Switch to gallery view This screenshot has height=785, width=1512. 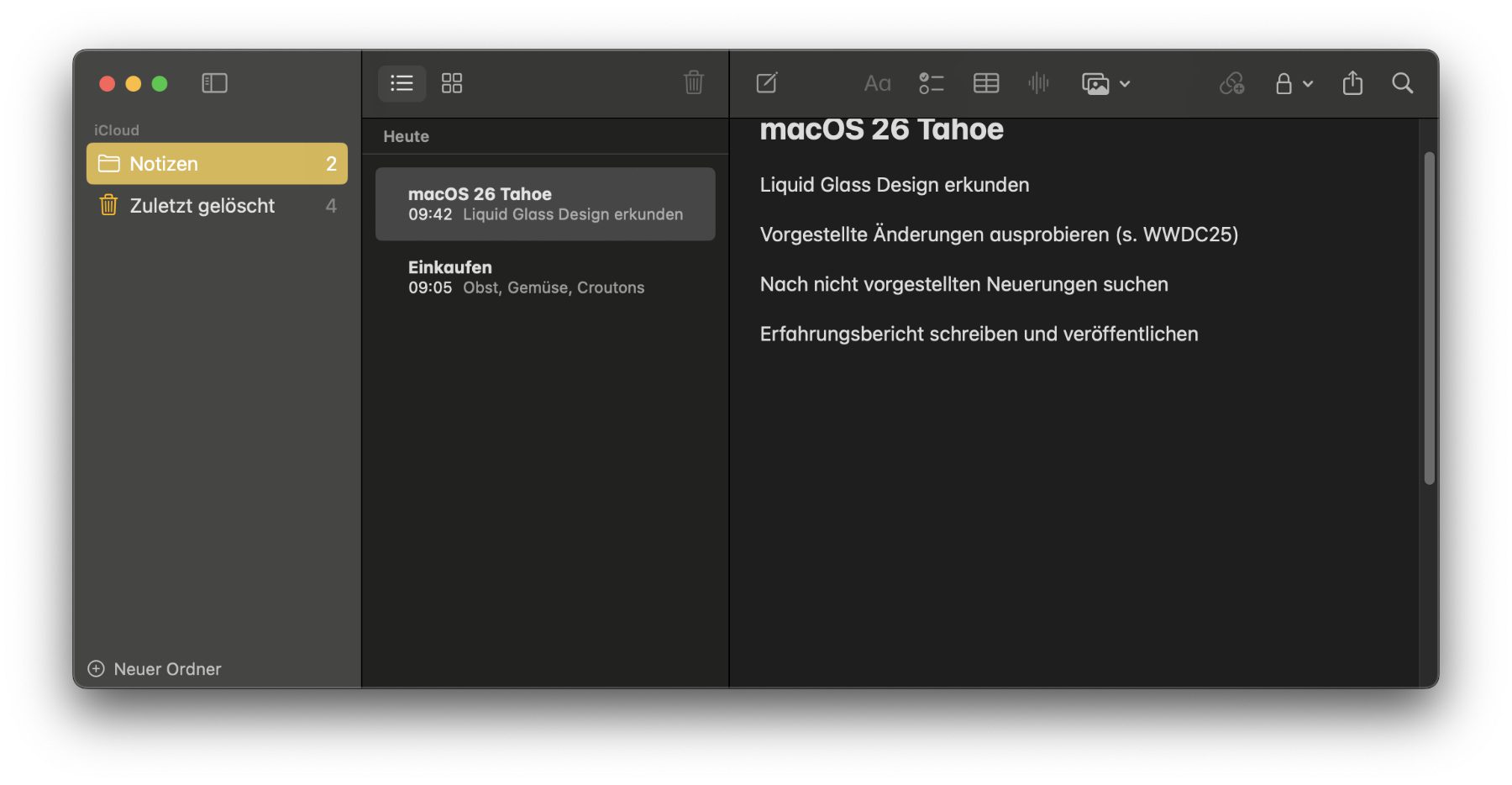[452, 83]
